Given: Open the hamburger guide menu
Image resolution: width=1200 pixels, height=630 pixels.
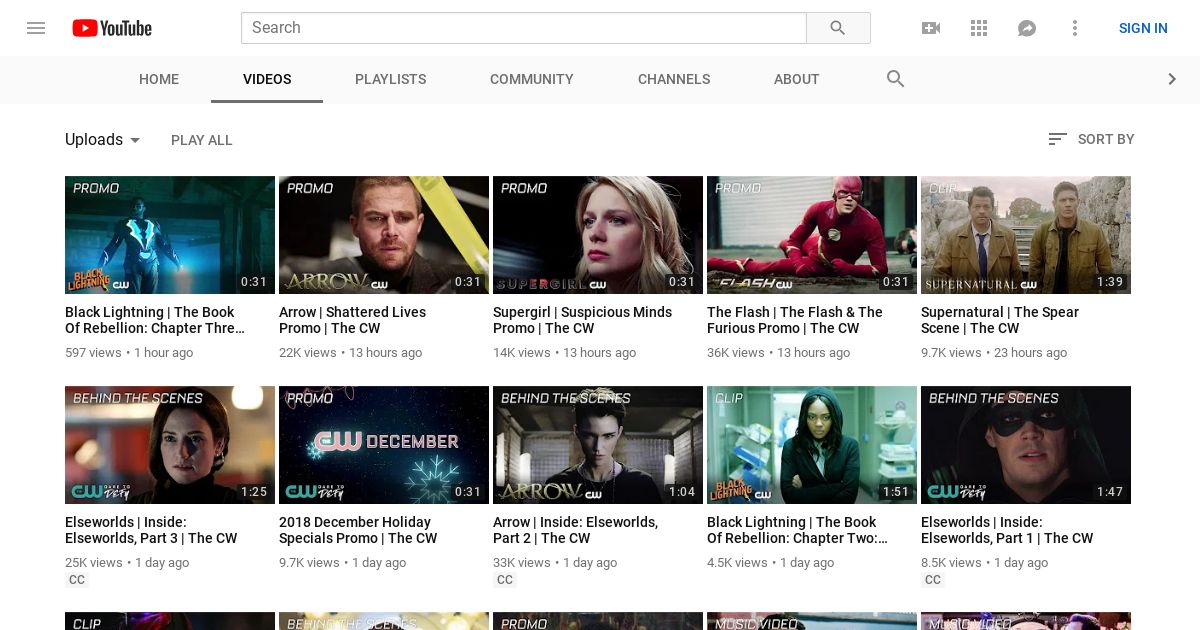Looking at the screenshot, I should pyautogui.click(x=36, y=28).
